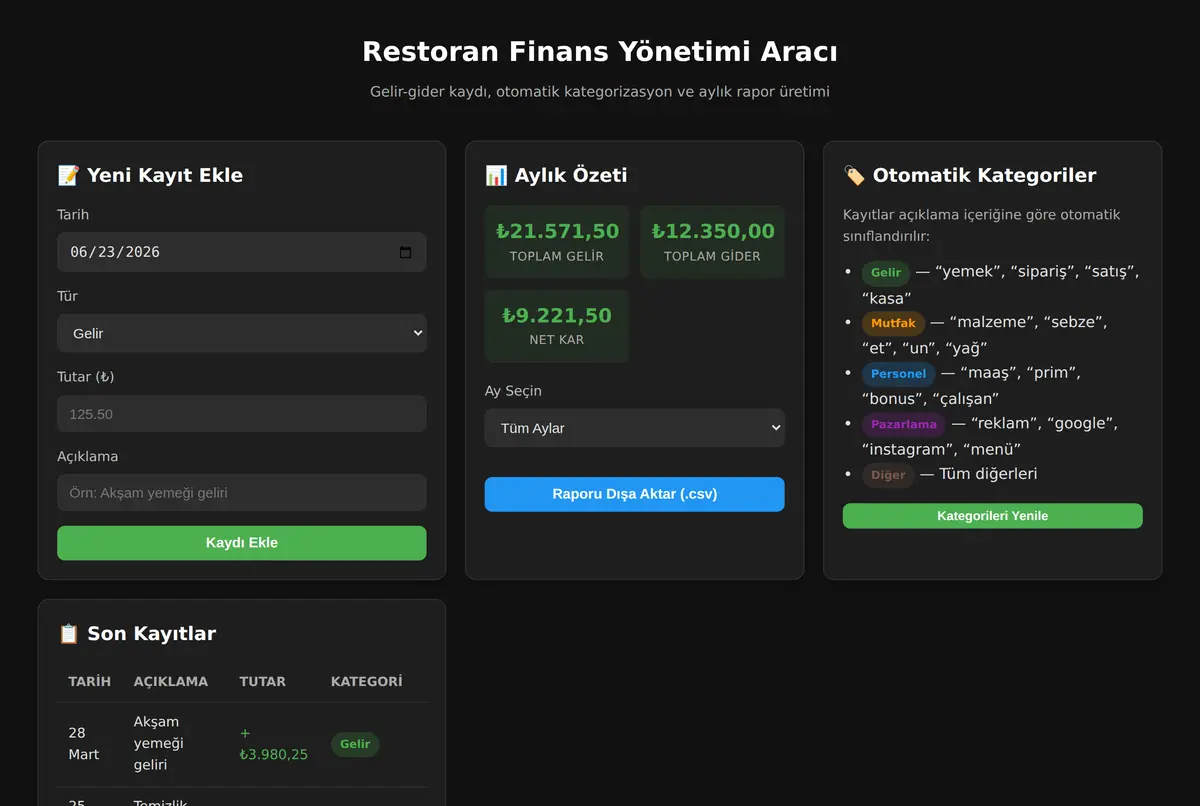
Task: Select the Diğer category badge
Action: pyautogui.click(x=888, y=475)
